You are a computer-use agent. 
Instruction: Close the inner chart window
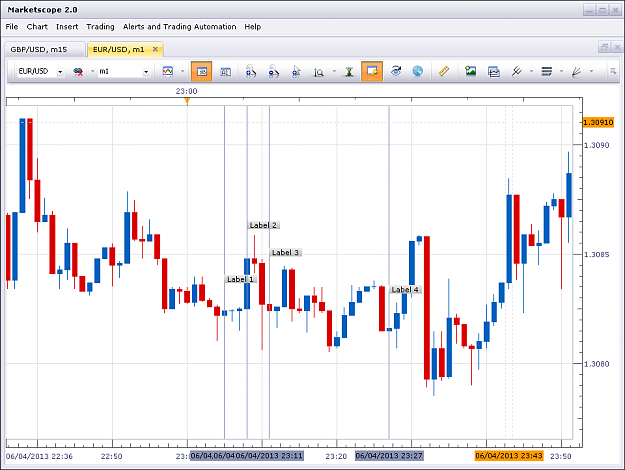[617, 47]
